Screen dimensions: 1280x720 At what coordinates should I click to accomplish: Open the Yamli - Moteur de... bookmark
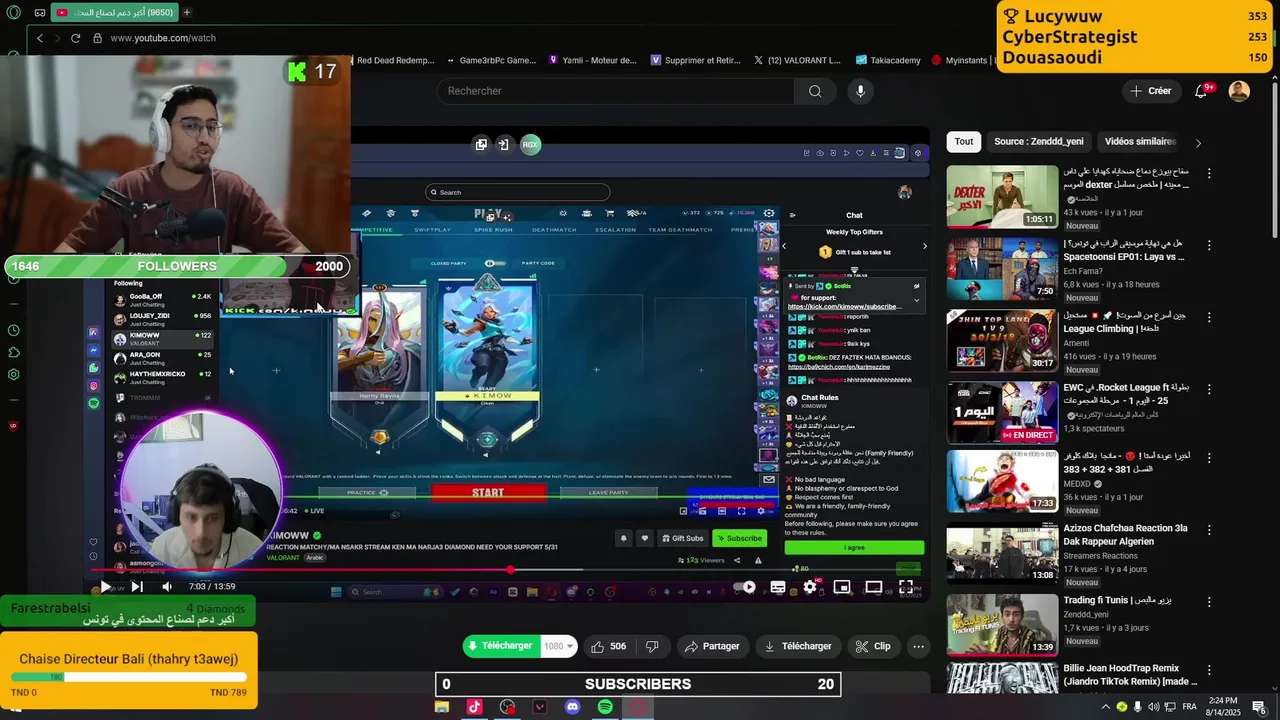coord(593,60)
